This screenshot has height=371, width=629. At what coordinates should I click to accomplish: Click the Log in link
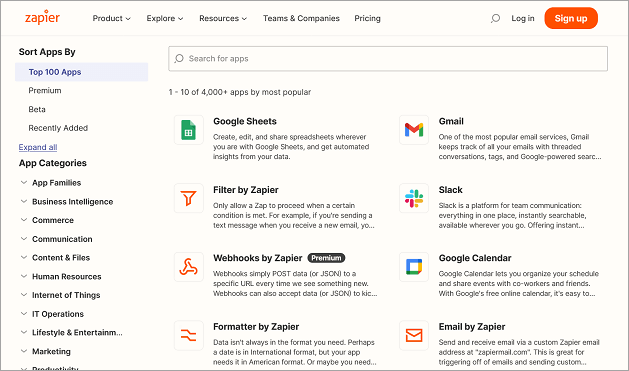[x=523, y=18]
